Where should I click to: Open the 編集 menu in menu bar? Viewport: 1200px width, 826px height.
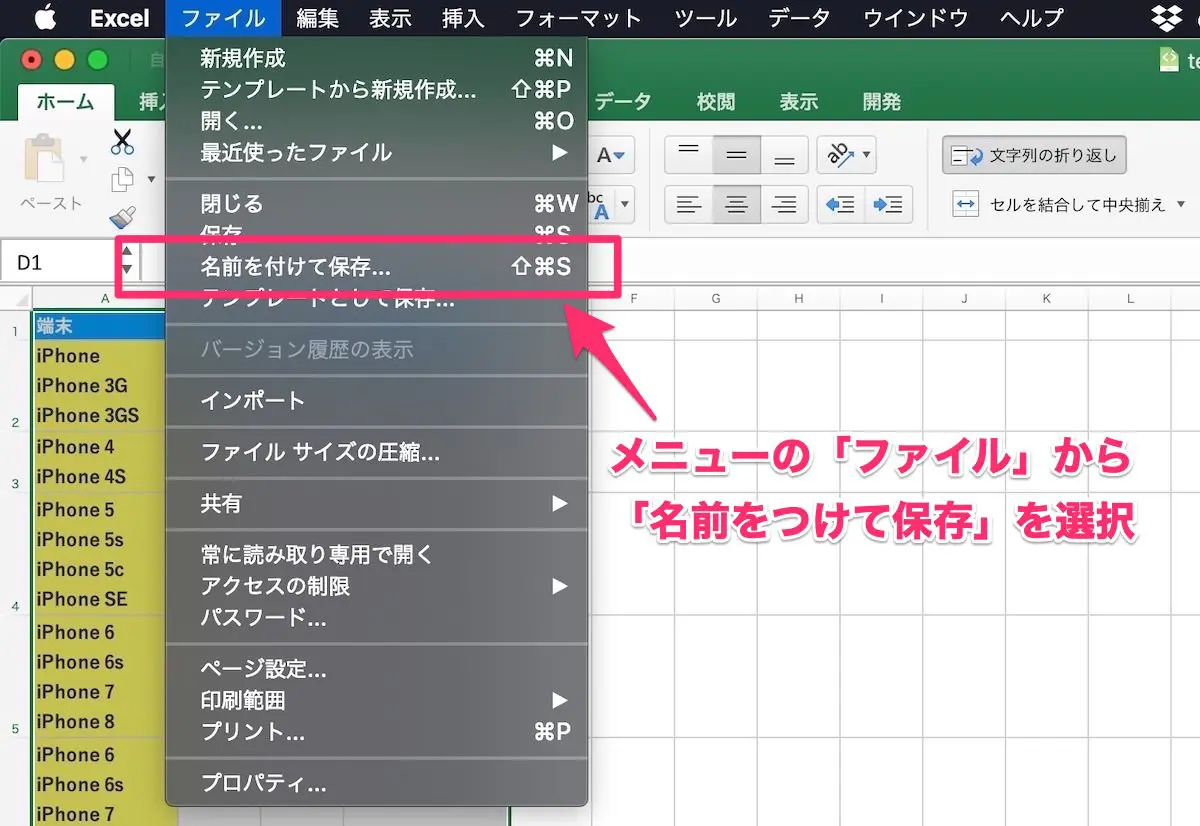(318, 18)
